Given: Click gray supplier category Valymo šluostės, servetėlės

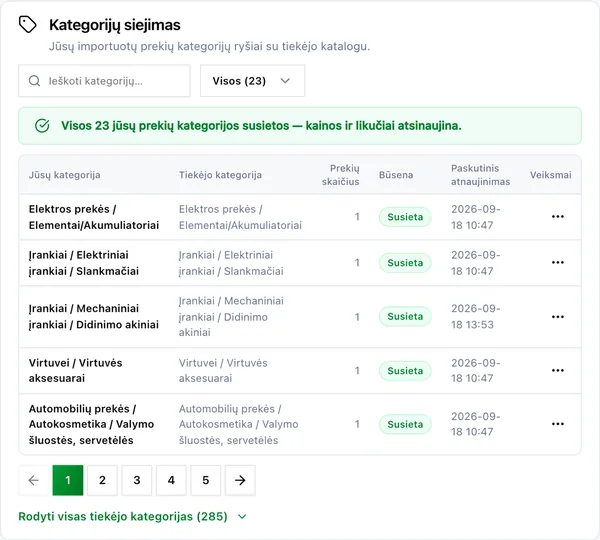Looking at the screenshot, I should tap(238, 424).
